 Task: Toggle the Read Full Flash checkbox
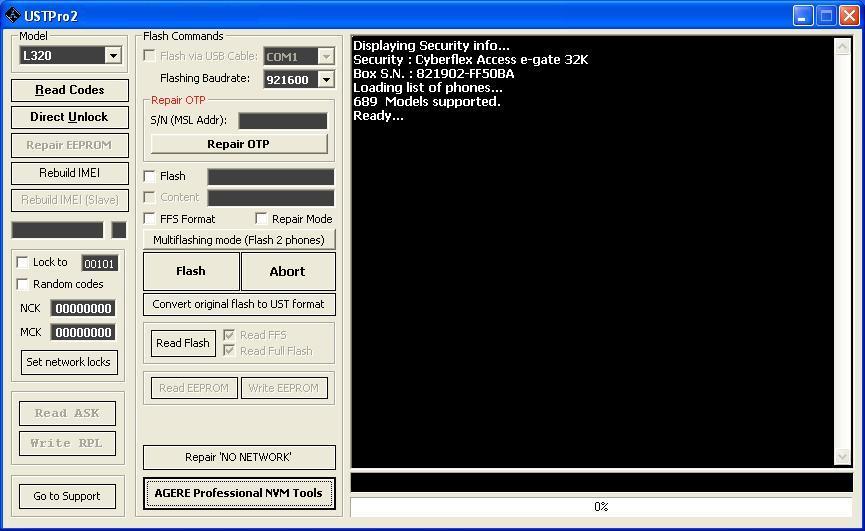click(229, 351)
